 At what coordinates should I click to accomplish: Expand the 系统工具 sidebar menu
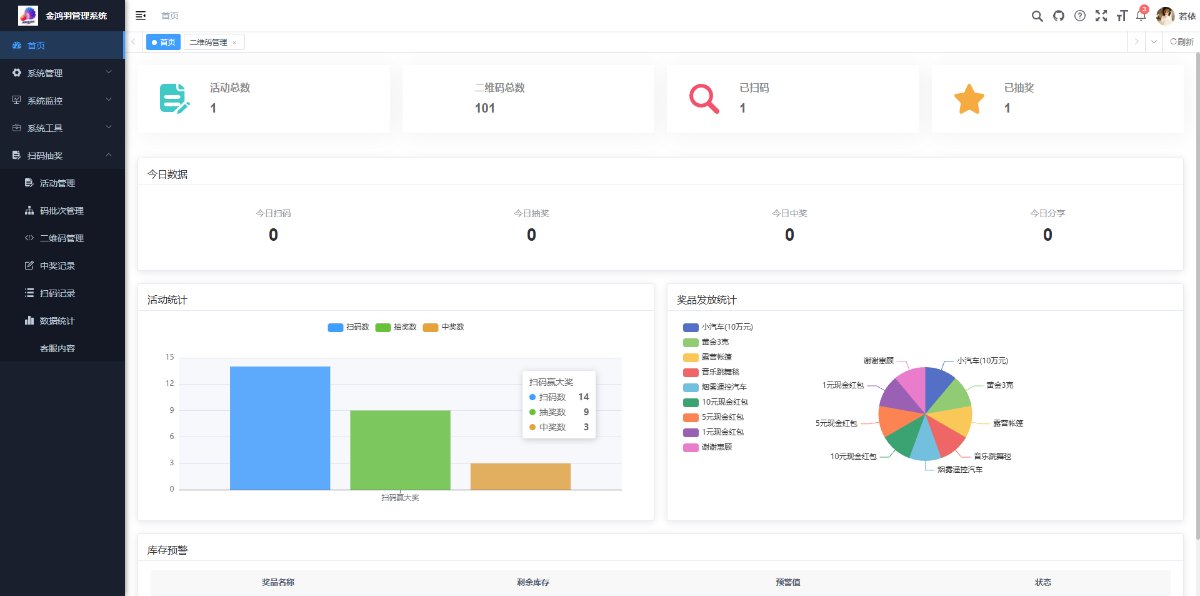pyautogui.click(x=62, y=128)
